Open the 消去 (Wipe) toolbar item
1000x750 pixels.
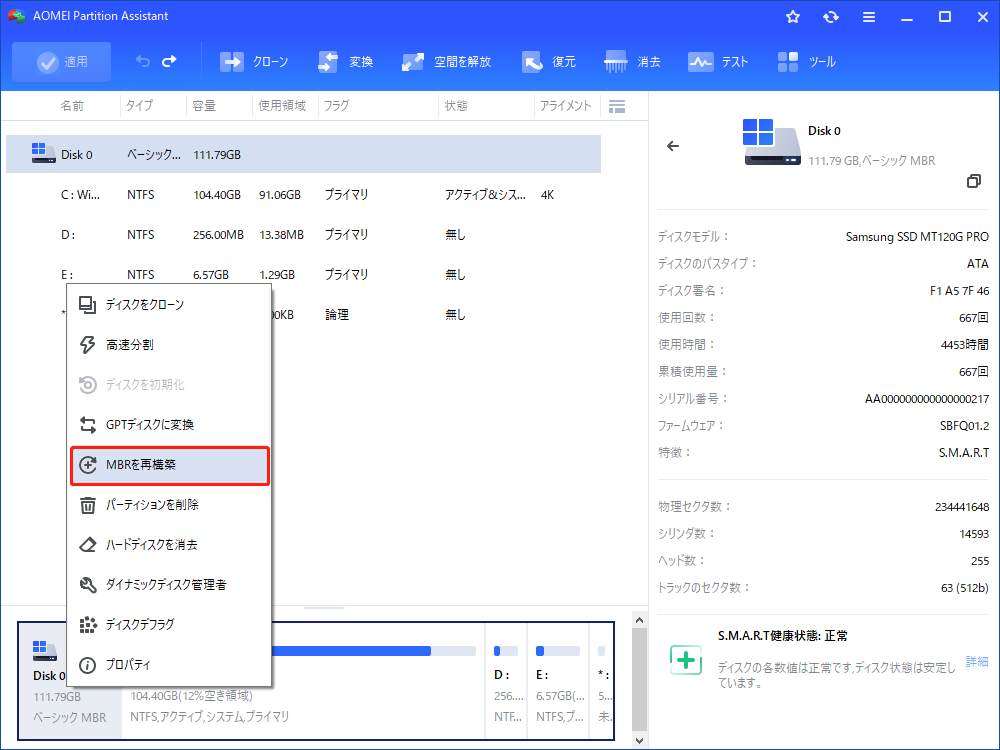[632, 62]
